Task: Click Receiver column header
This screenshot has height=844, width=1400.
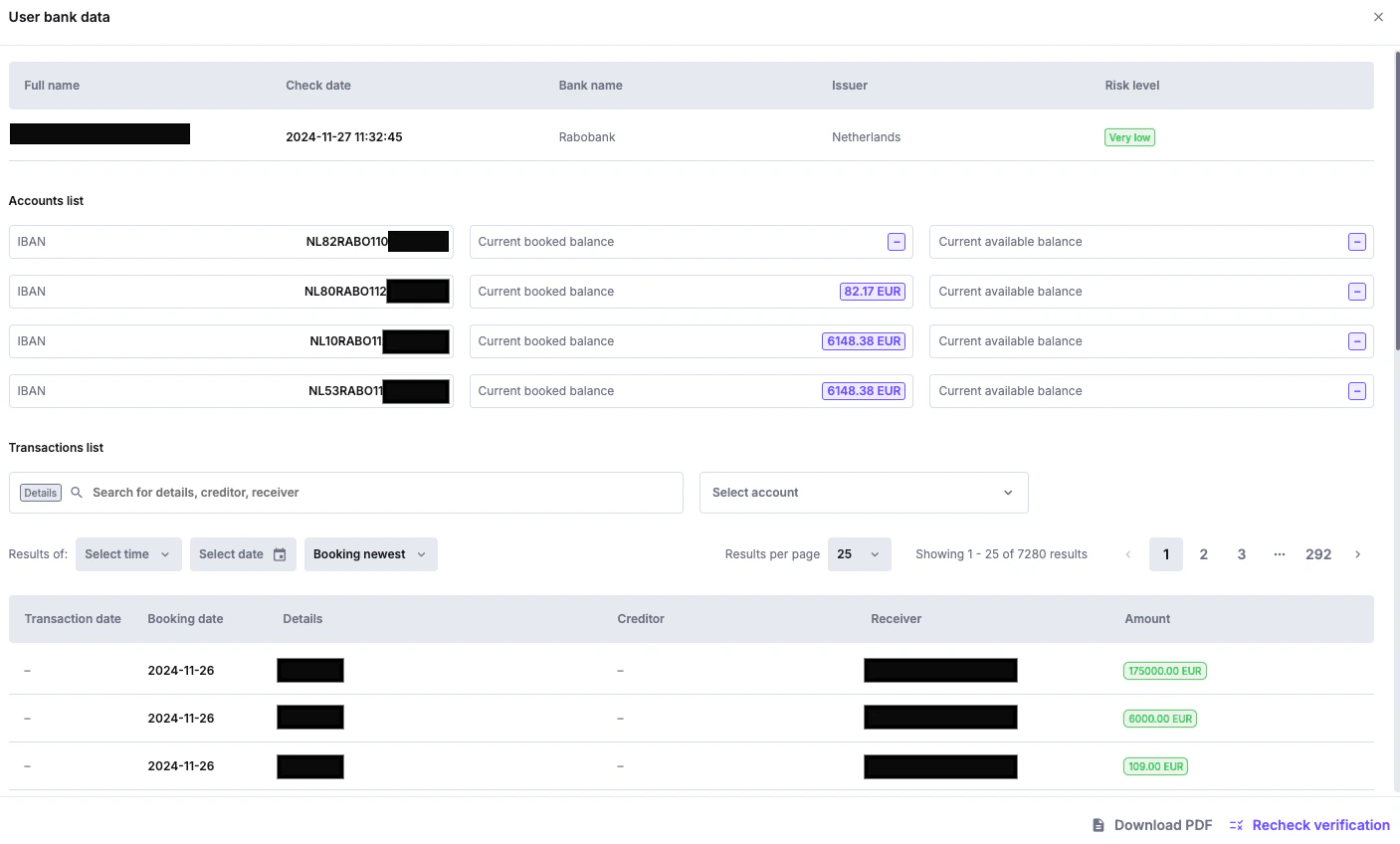Action: (x=896, y=619)
